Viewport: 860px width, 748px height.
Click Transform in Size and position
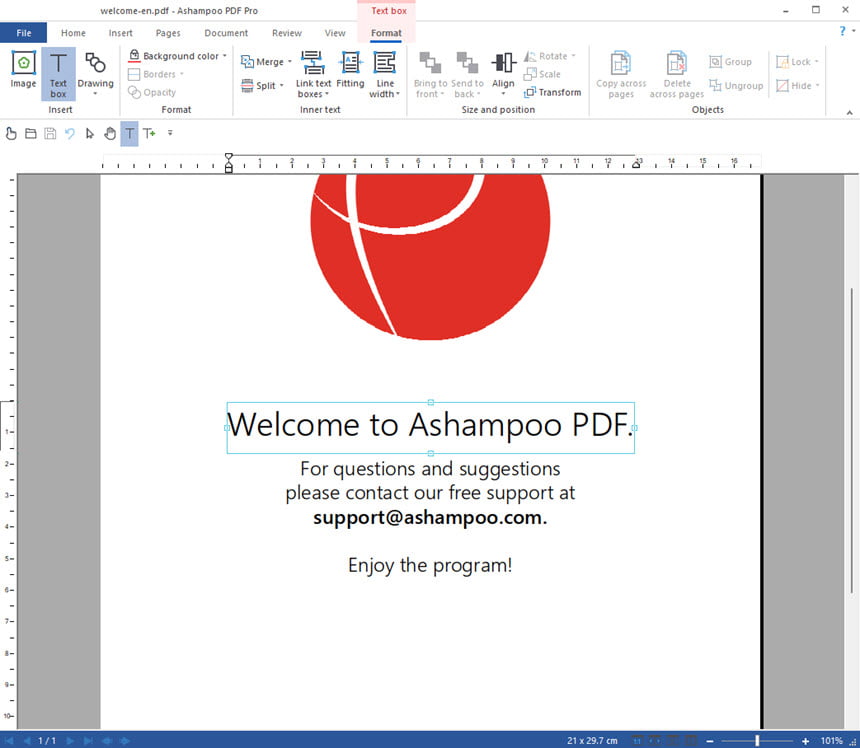coord(552,92)
